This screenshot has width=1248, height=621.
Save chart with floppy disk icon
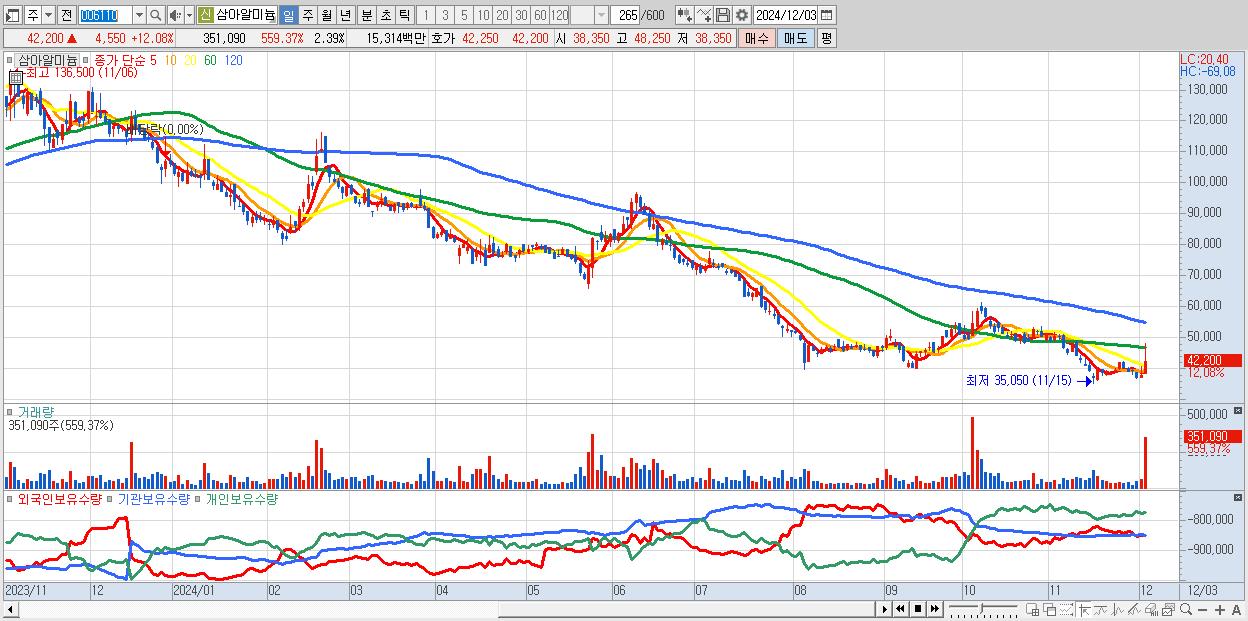tap(722, 15)
